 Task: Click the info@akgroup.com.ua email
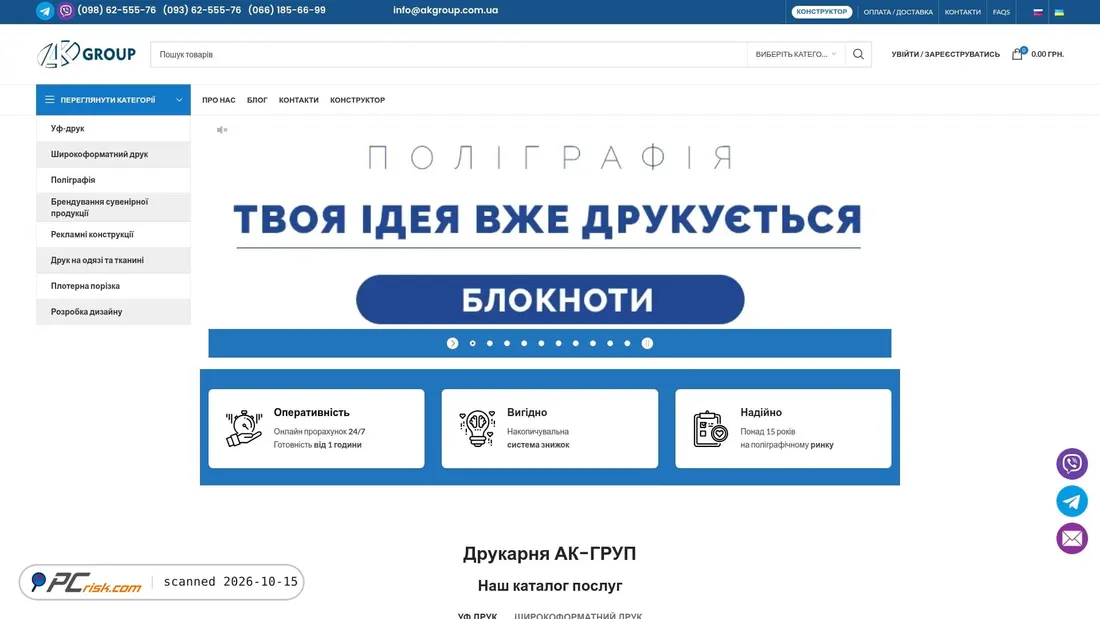(445, 11)
